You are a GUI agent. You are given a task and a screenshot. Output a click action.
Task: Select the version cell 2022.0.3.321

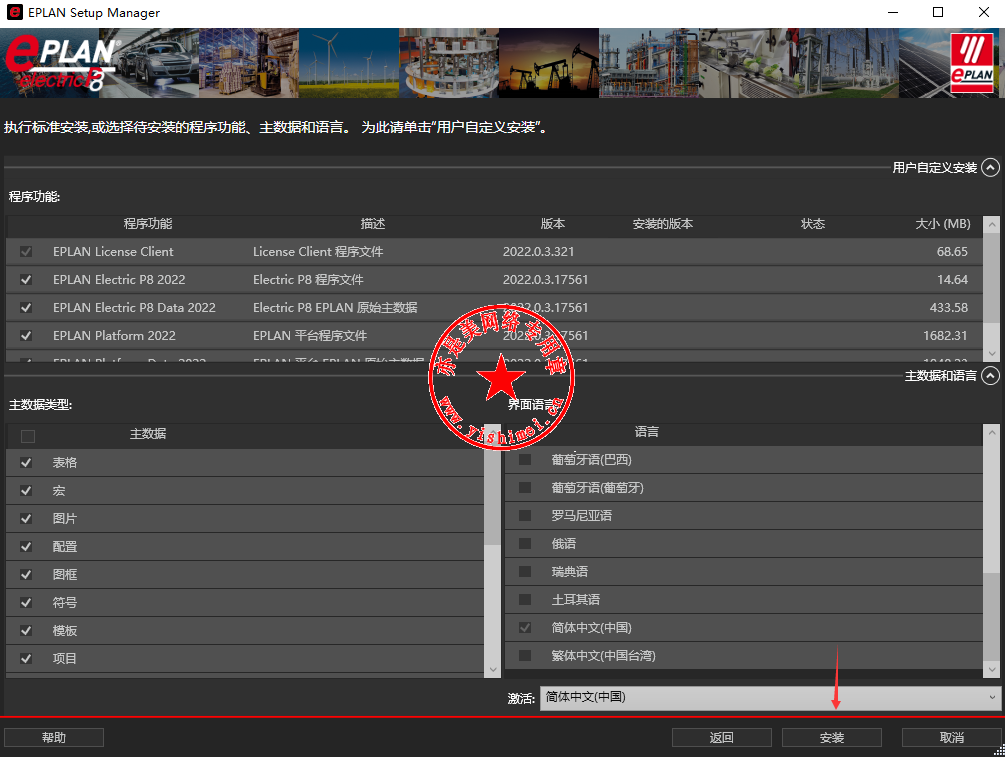538,251
